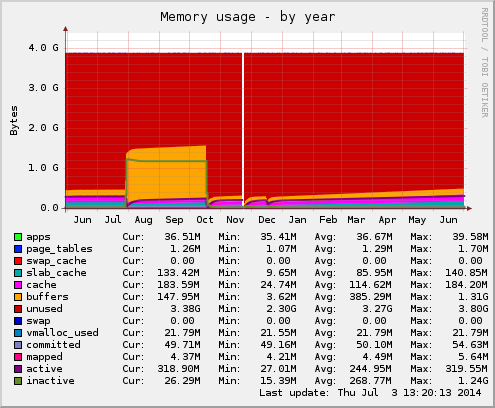Click the green apps legend swatch

(x=18, y=237)
